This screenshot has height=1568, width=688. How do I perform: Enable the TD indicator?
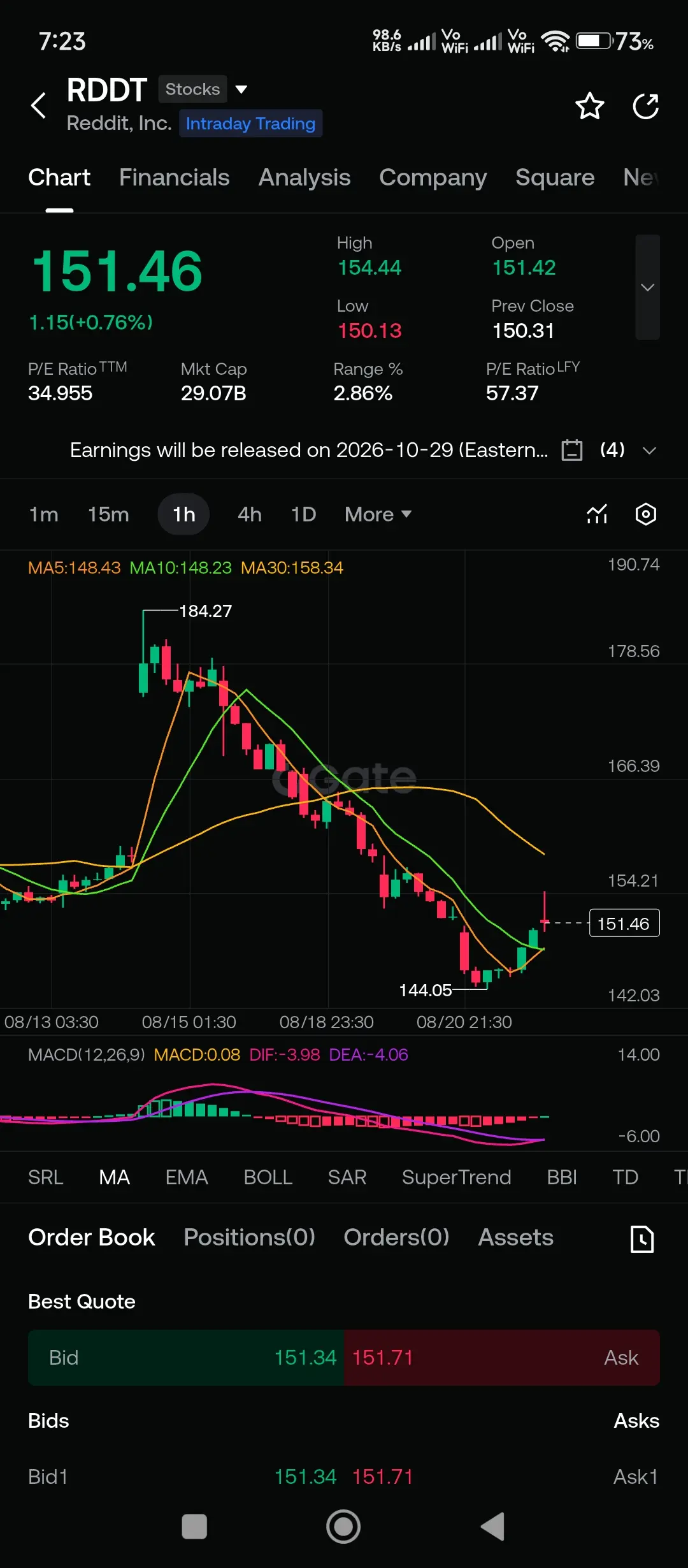point(625,1177)
